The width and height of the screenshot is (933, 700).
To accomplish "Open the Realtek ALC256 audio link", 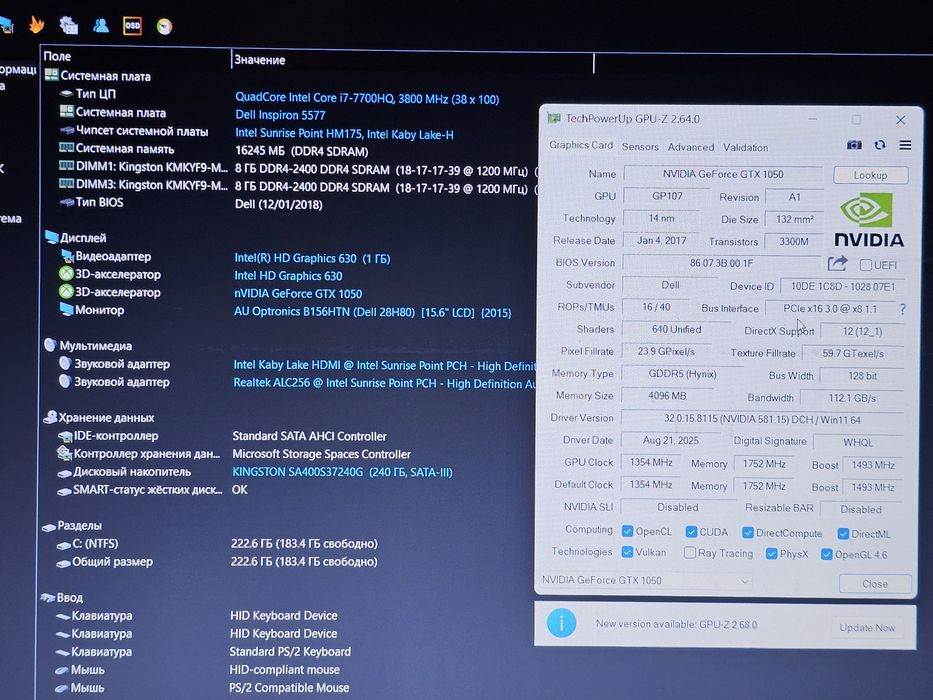I will [x=384, y=383].
